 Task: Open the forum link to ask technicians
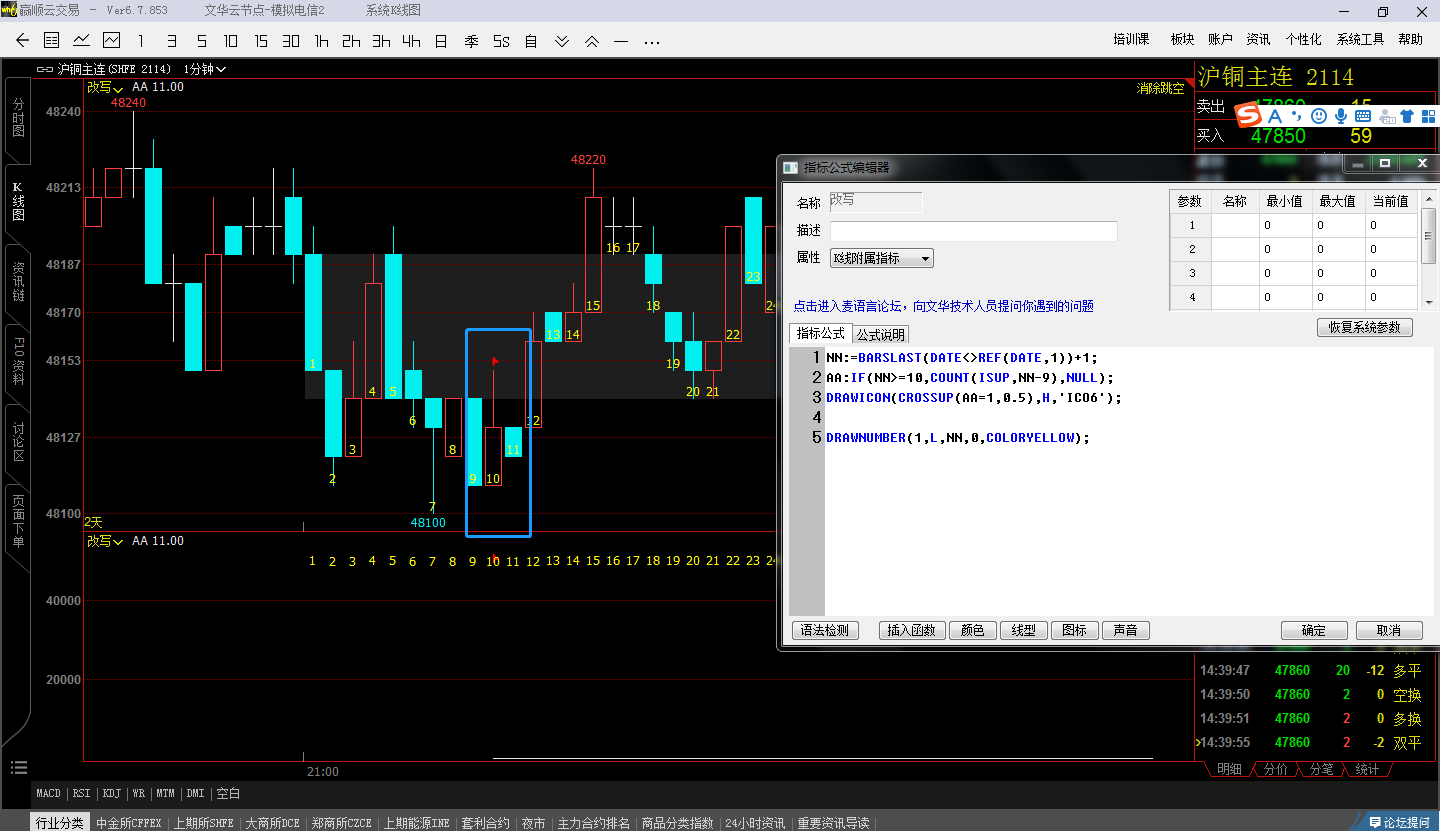[943, 306]
